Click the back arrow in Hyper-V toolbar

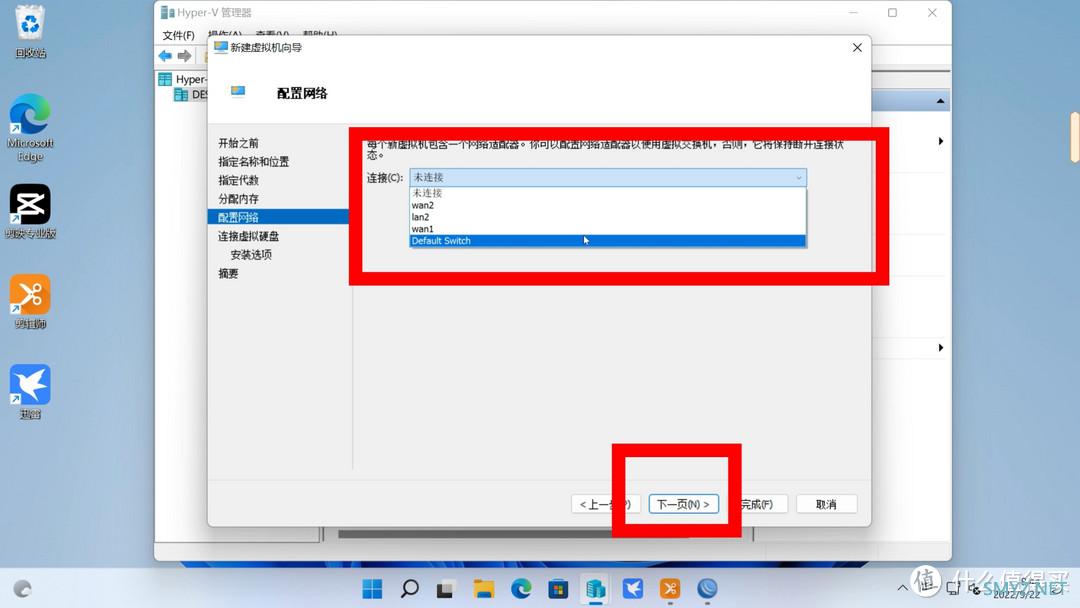(165, 56)
